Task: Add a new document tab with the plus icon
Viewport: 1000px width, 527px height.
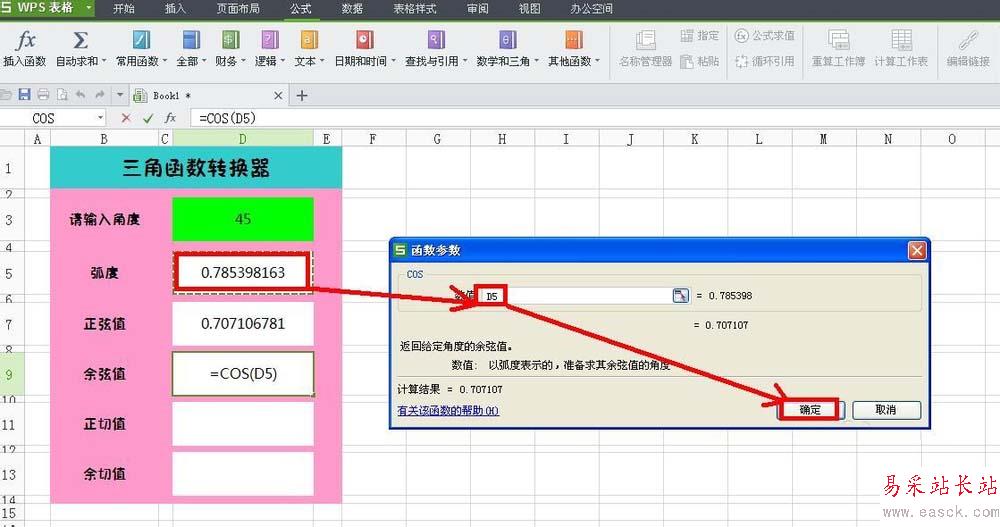Action: pos(302,96)
